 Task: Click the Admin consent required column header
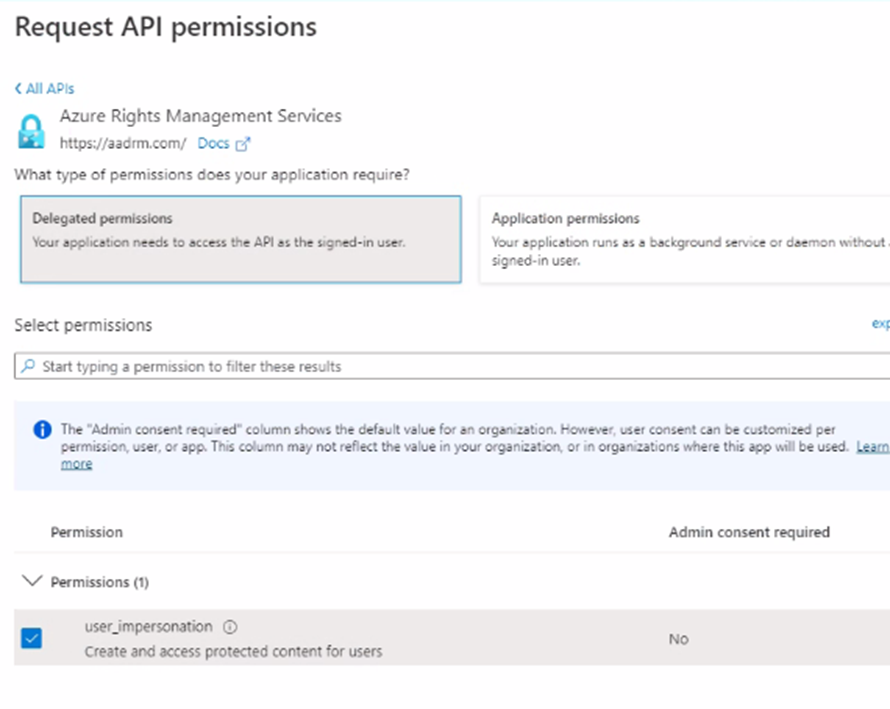[749, 532]
